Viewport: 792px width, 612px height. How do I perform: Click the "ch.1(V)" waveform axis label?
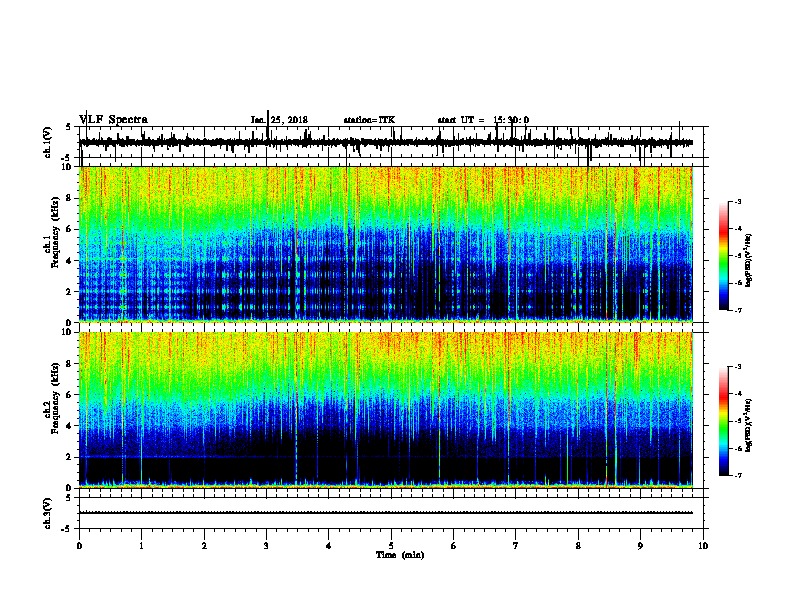[x=48, y=142]
